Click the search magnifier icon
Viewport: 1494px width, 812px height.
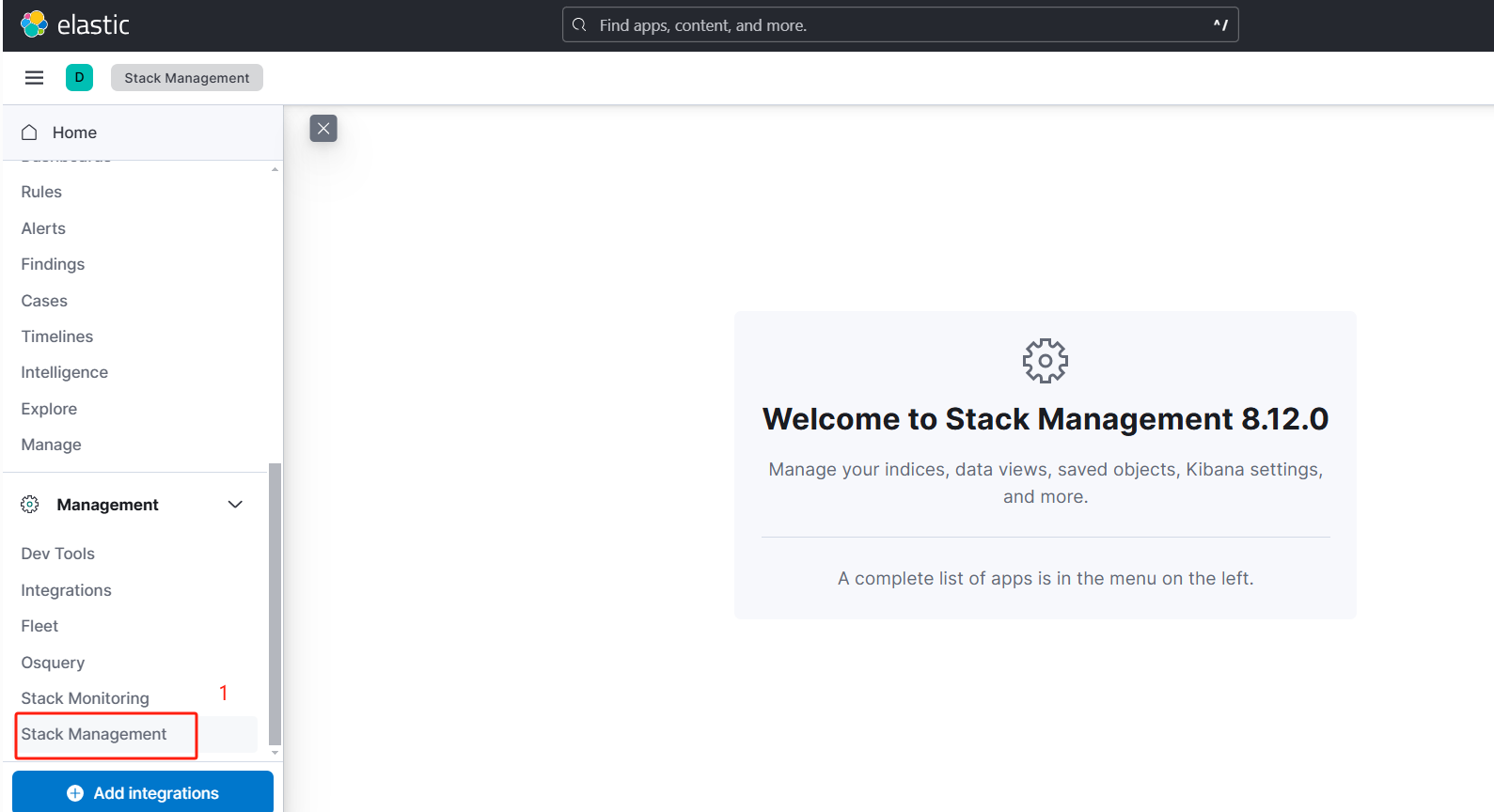coord(579,25)
